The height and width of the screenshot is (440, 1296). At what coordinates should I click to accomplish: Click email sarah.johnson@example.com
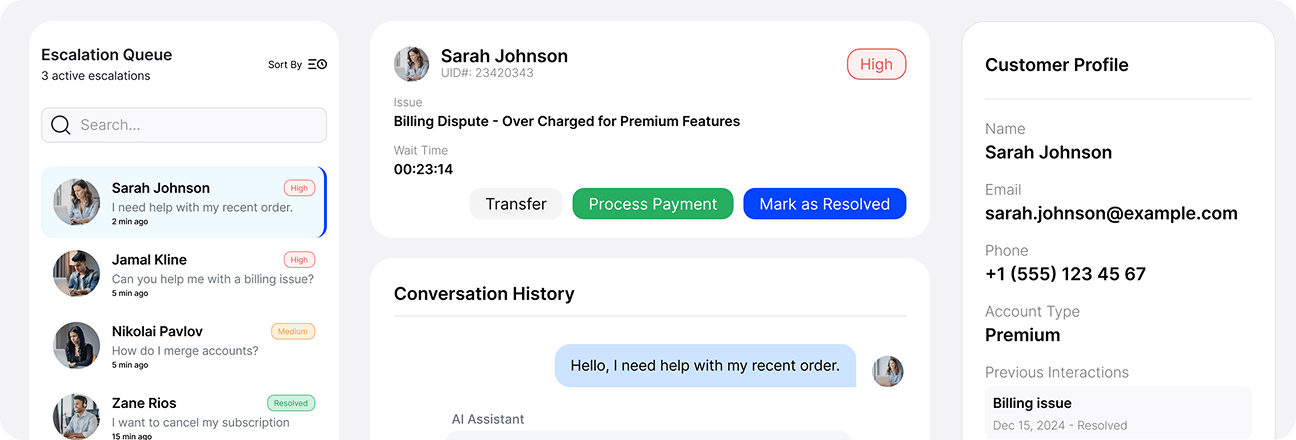pyautogui.click(x=1111, y=213)
